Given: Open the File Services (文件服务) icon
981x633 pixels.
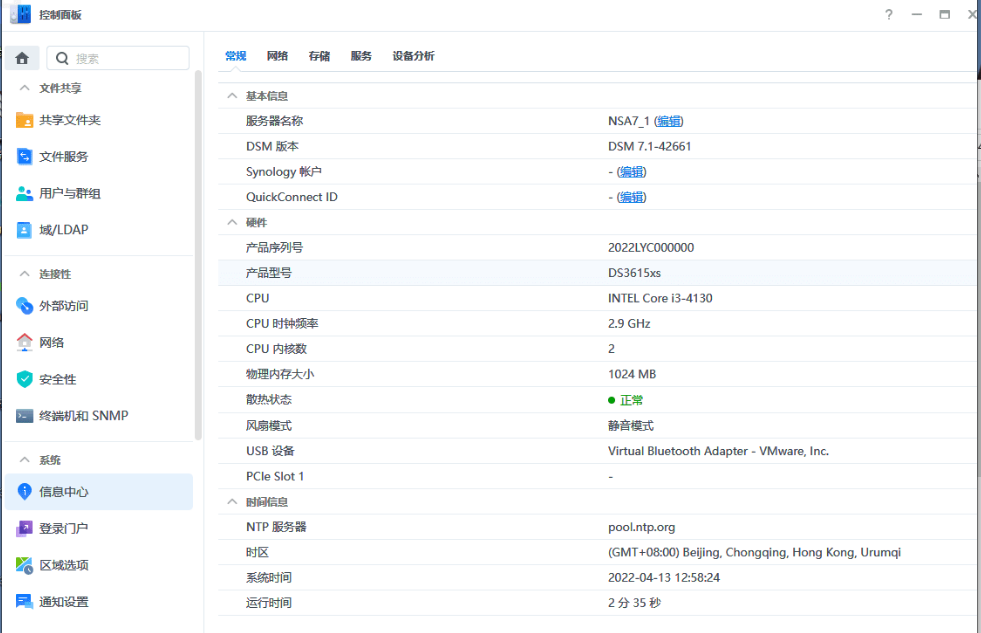Looking at the screenshot, I should pyautogui.click(x=24, y=156).
